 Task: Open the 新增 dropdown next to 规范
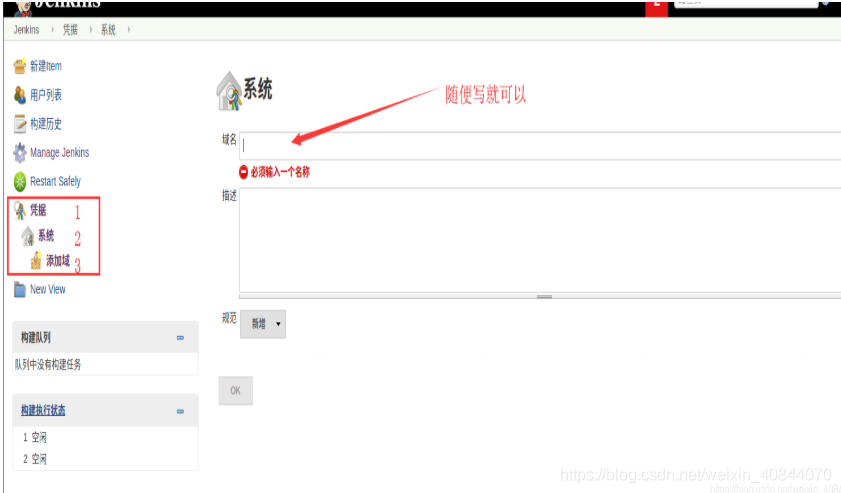click(x=263, y=324)
